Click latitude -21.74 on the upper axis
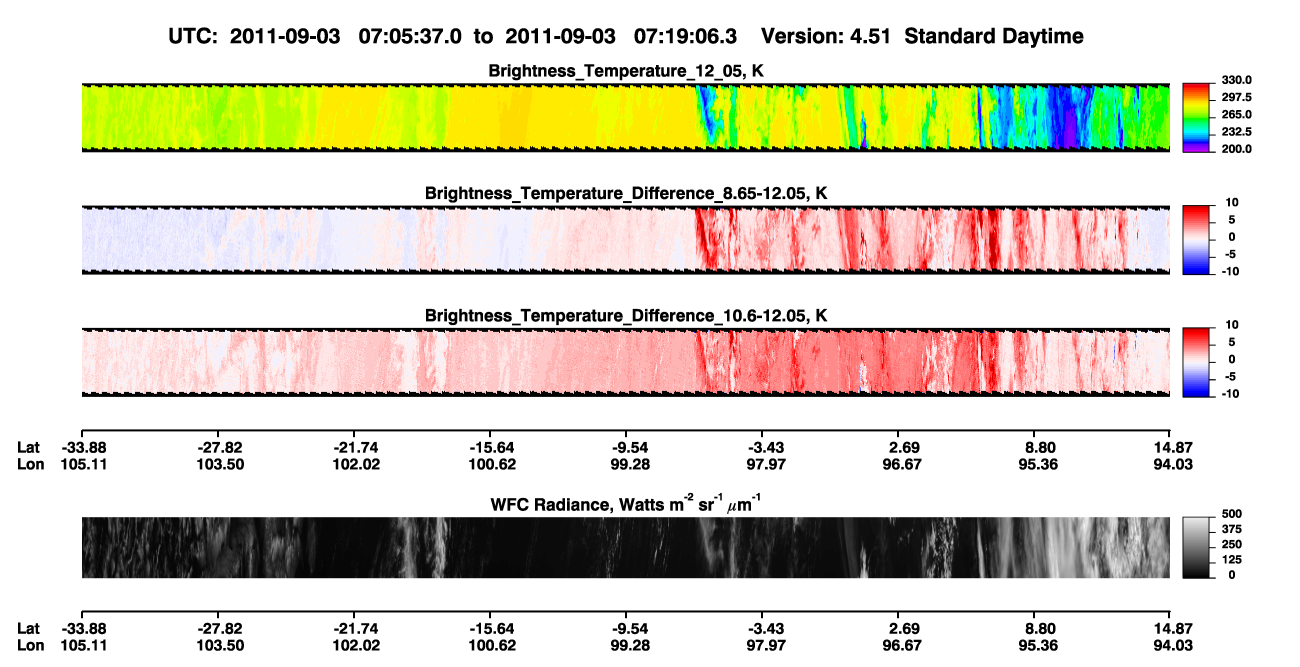This screenshot has width=1300, height=667. tap(355, 448)
